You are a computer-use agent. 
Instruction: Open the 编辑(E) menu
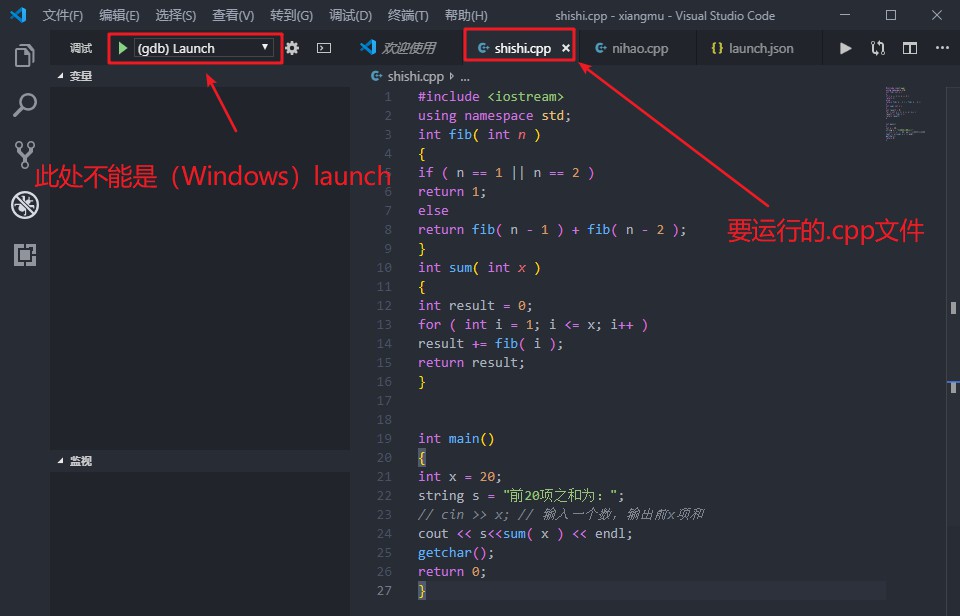119,15
